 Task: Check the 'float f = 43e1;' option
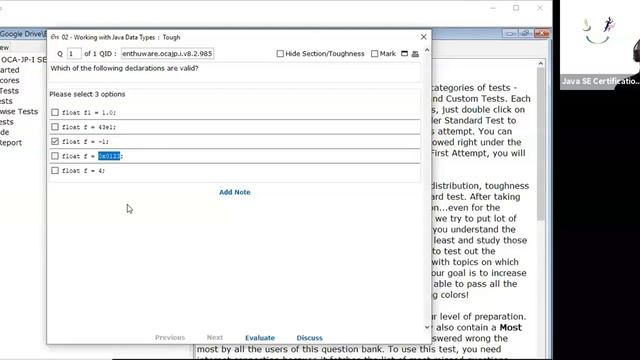(x=55, y=127)
